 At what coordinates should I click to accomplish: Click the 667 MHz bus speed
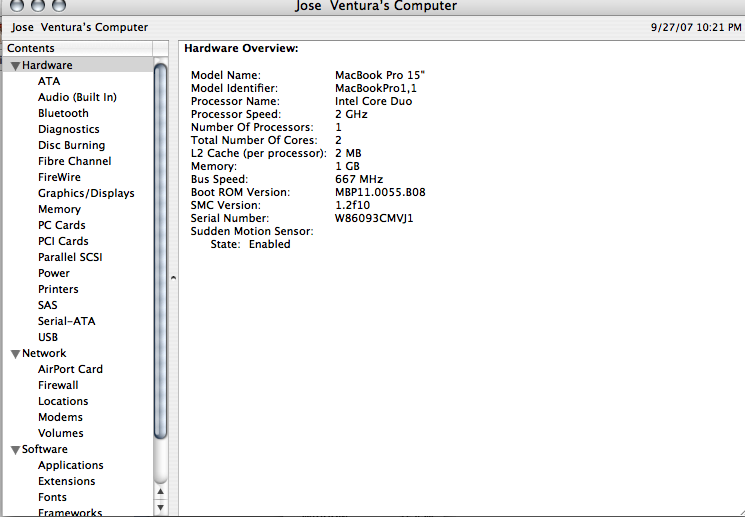click(359, 179)
